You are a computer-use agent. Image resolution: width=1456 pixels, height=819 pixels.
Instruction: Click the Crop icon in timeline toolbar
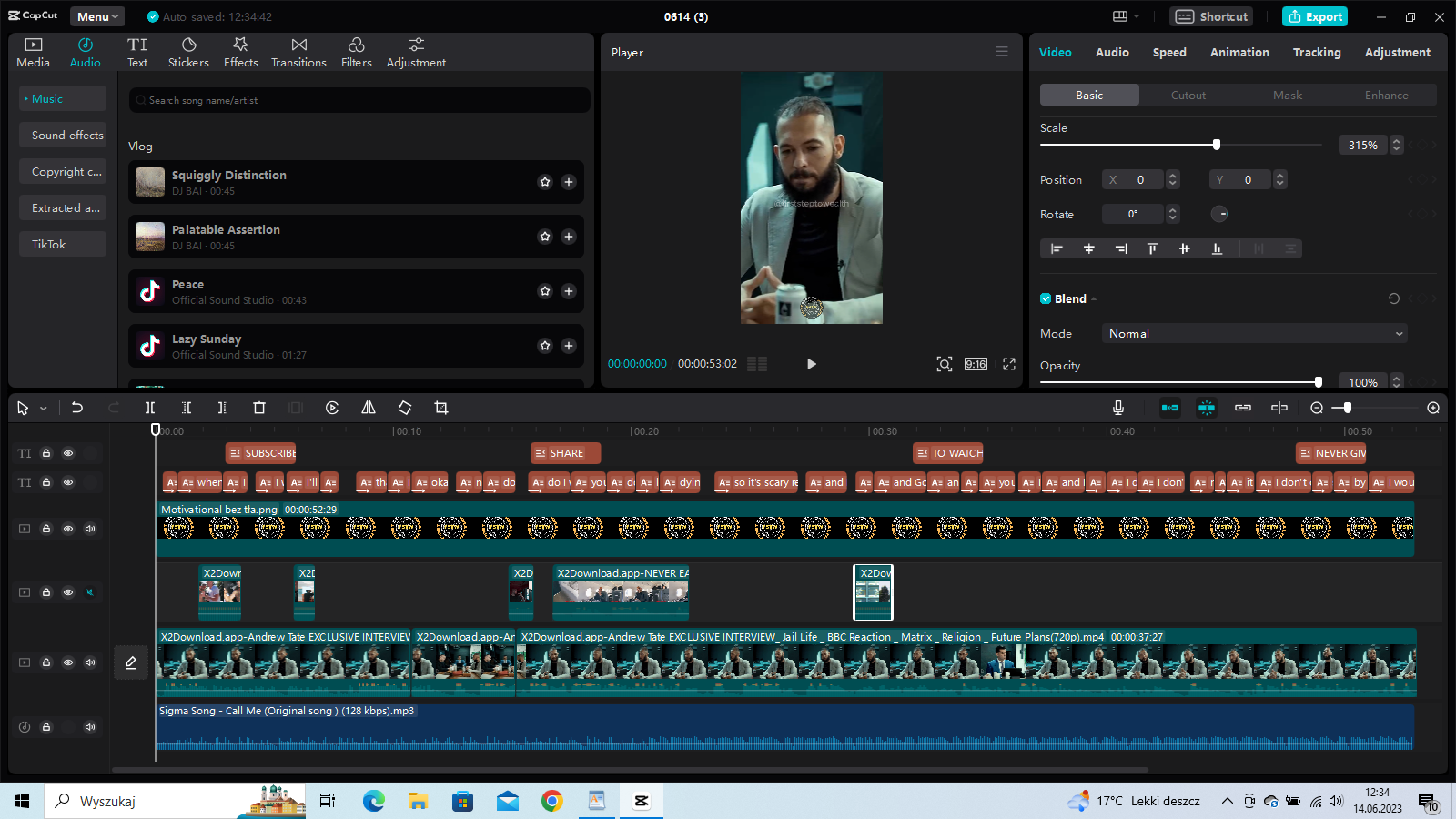tap(441, 408)
